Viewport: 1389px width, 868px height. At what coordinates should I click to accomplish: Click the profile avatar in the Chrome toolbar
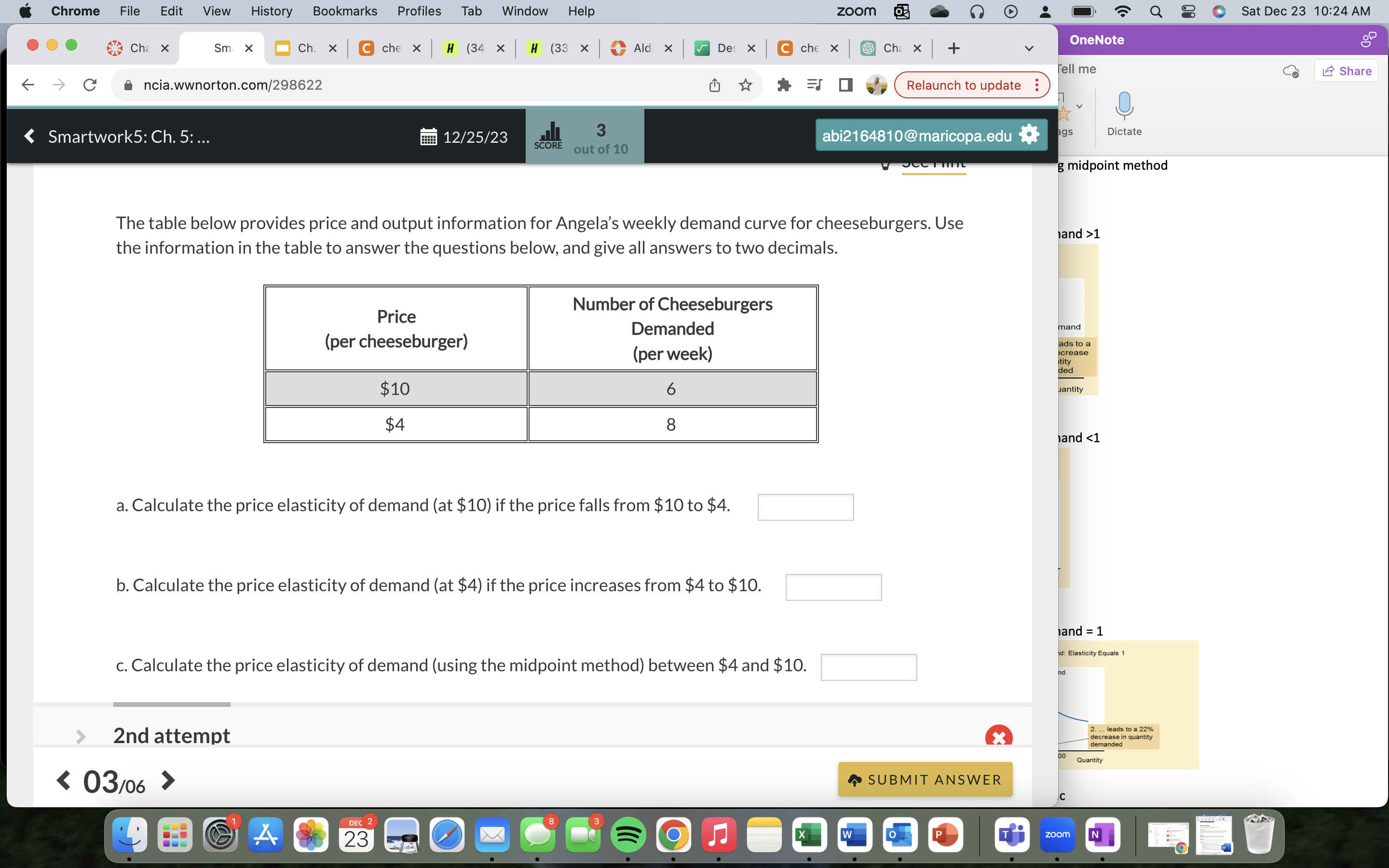pyautogui.click(x=876, y=84)
